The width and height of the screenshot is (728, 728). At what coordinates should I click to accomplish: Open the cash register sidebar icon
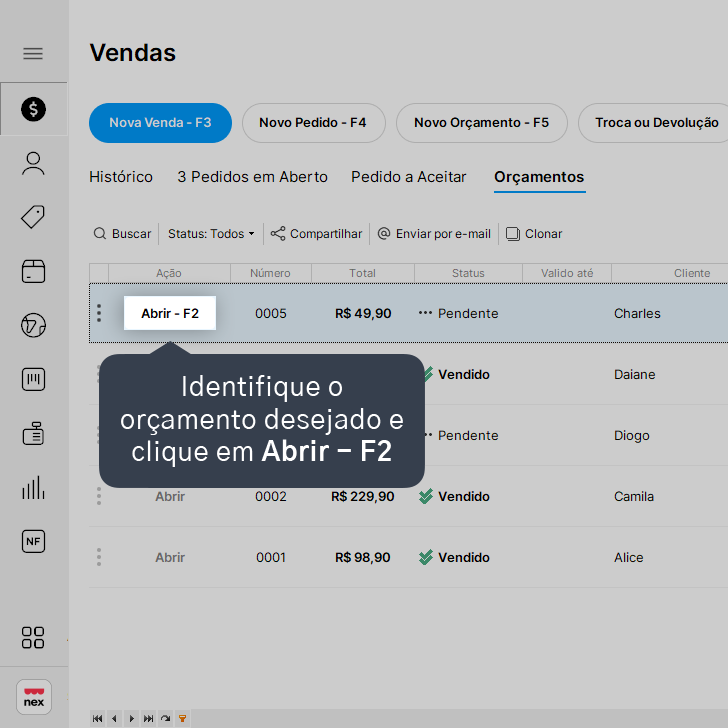pos(33,434)
